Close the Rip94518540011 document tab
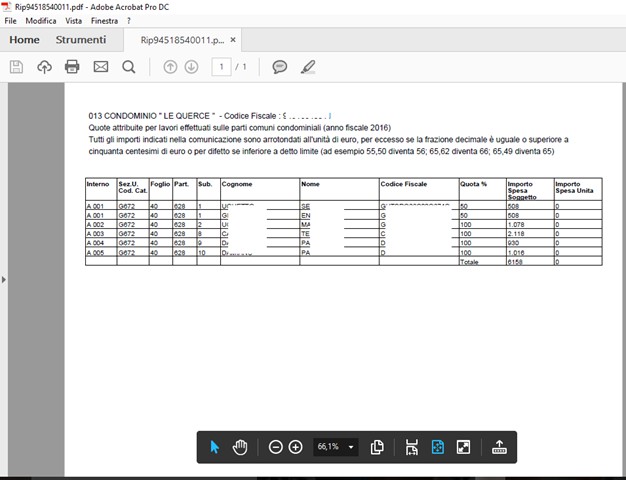 233,40
